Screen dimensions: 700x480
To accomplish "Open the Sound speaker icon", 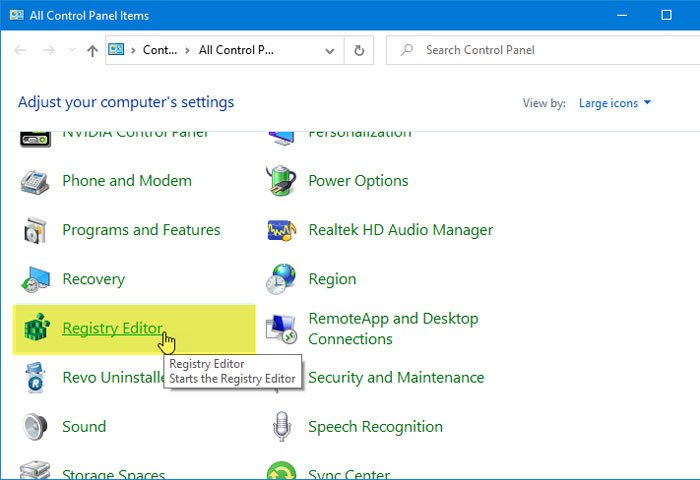I will [36, 427].
